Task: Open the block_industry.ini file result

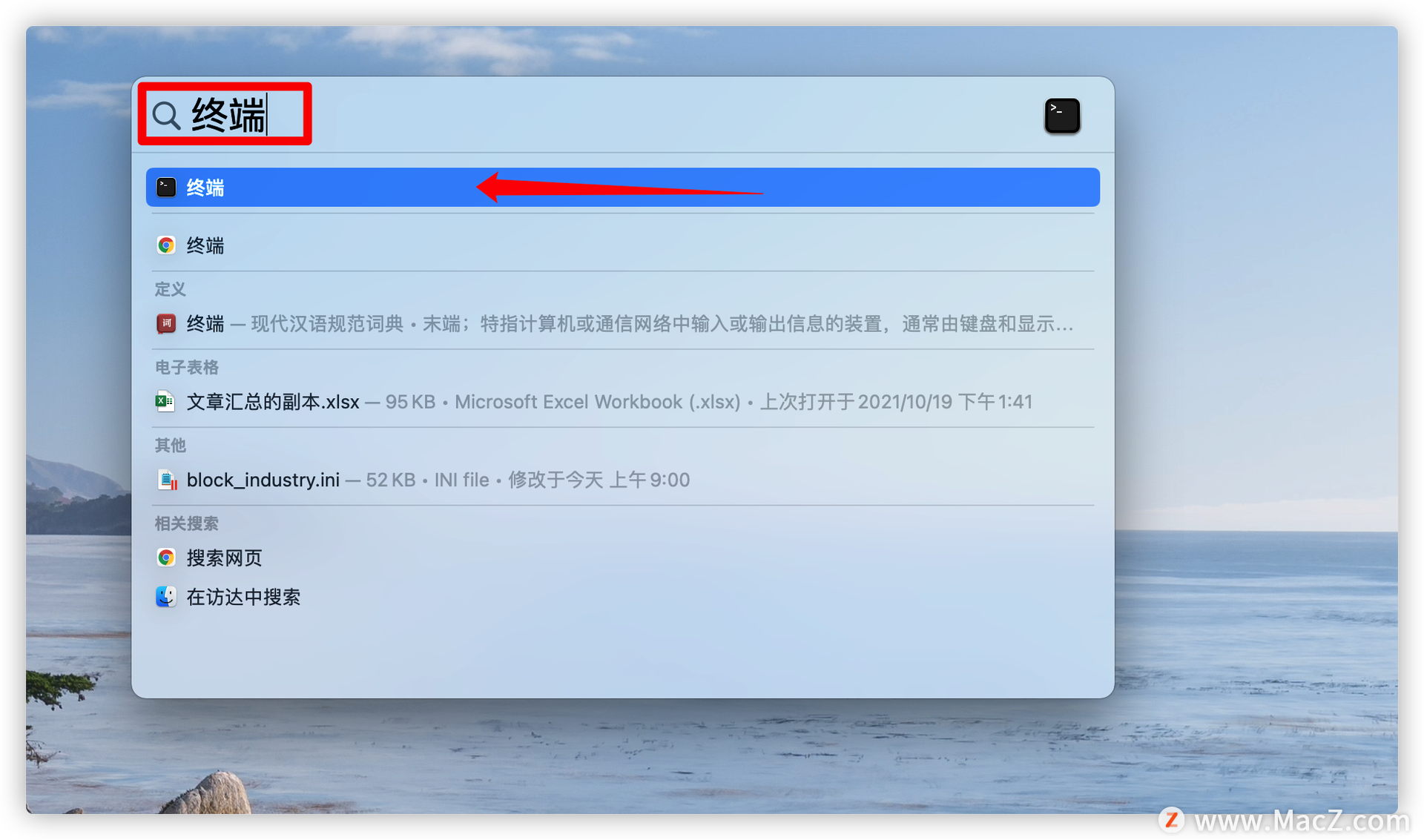Action: [x=622, y=480]
